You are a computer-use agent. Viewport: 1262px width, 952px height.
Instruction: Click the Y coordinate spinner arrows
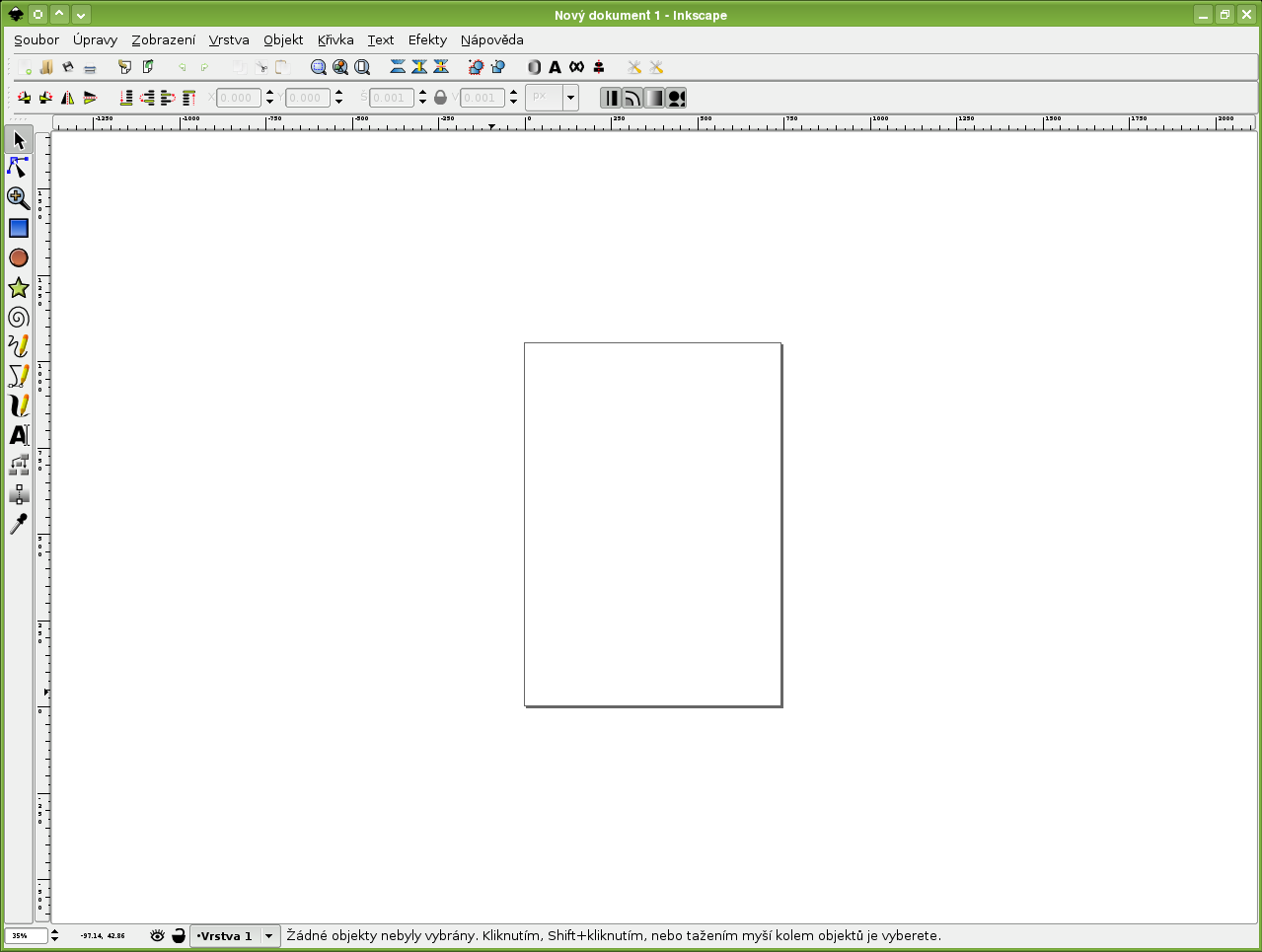(338, 98)
